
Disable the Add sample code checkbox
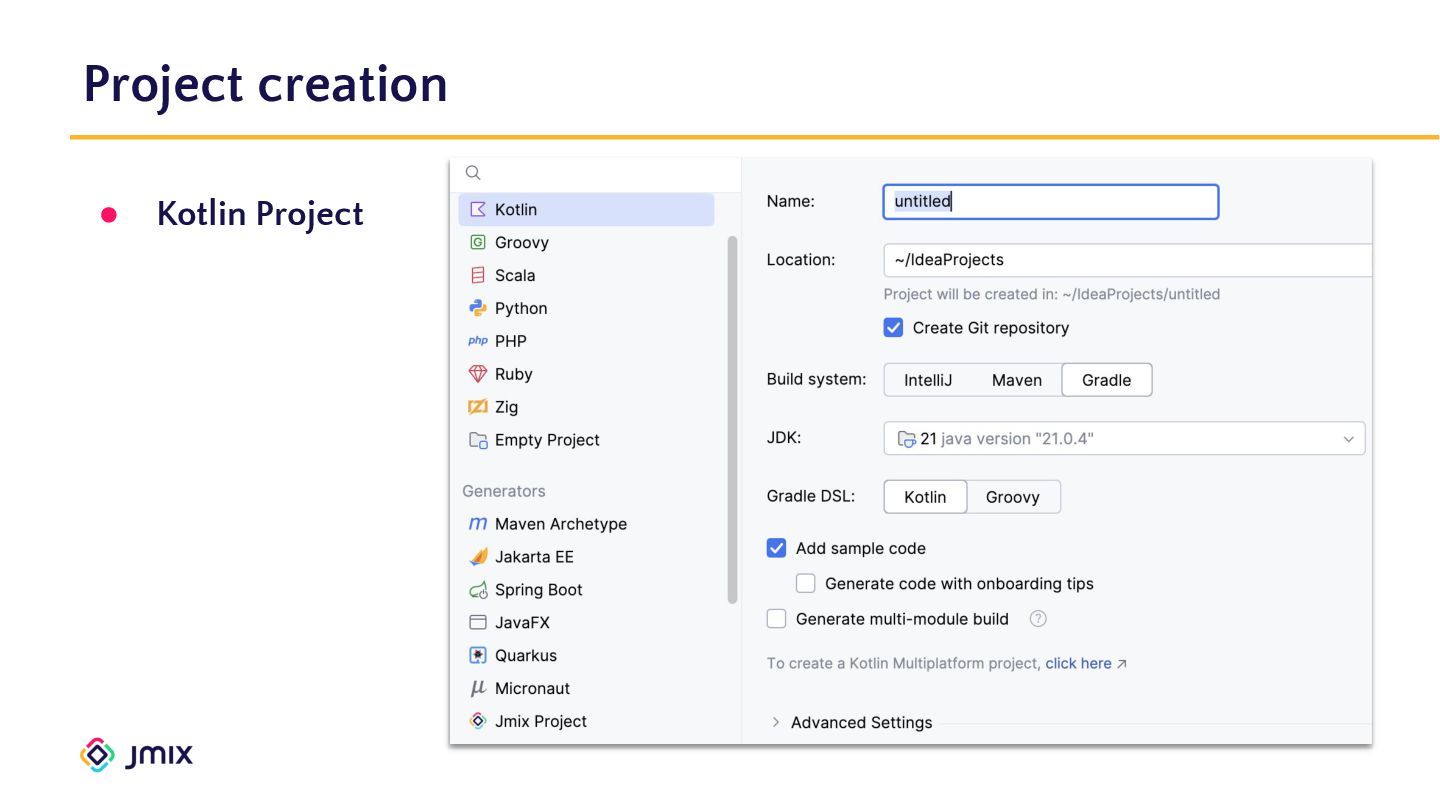pos(776,548)
